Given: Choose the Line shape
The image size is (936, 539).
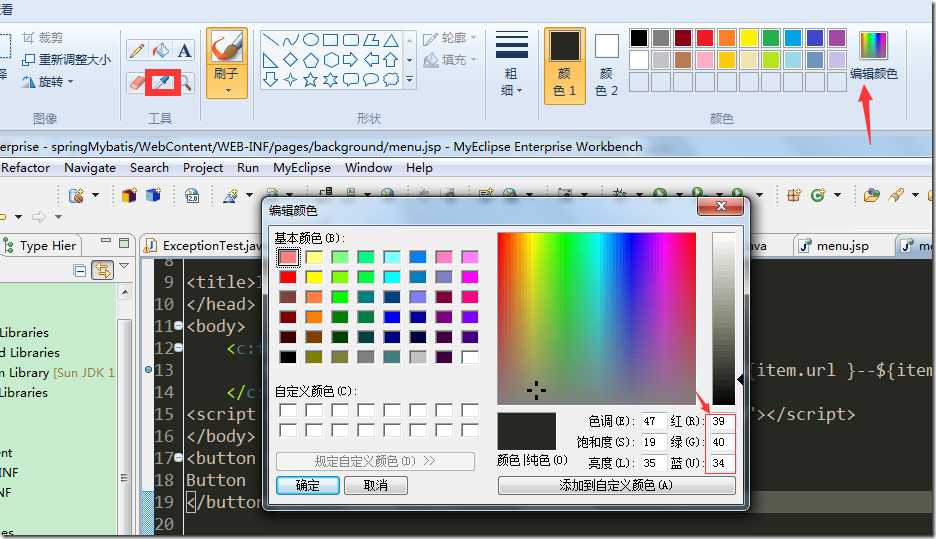Looking at the screenshot, I should pyautogui.click(x=270, y=40).
